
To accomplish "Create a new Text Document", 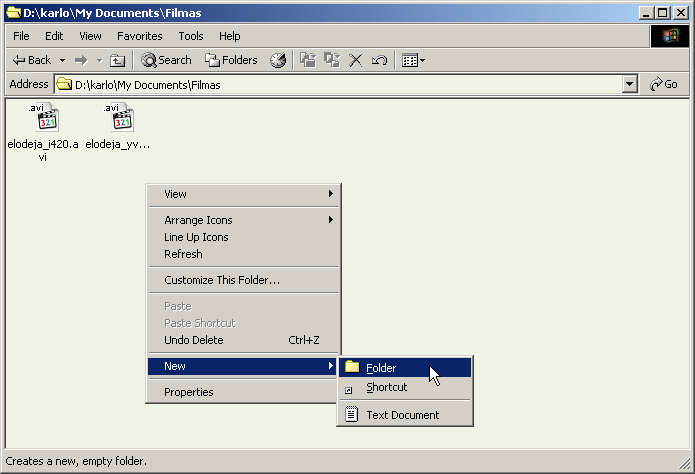I will click(405, 415).
